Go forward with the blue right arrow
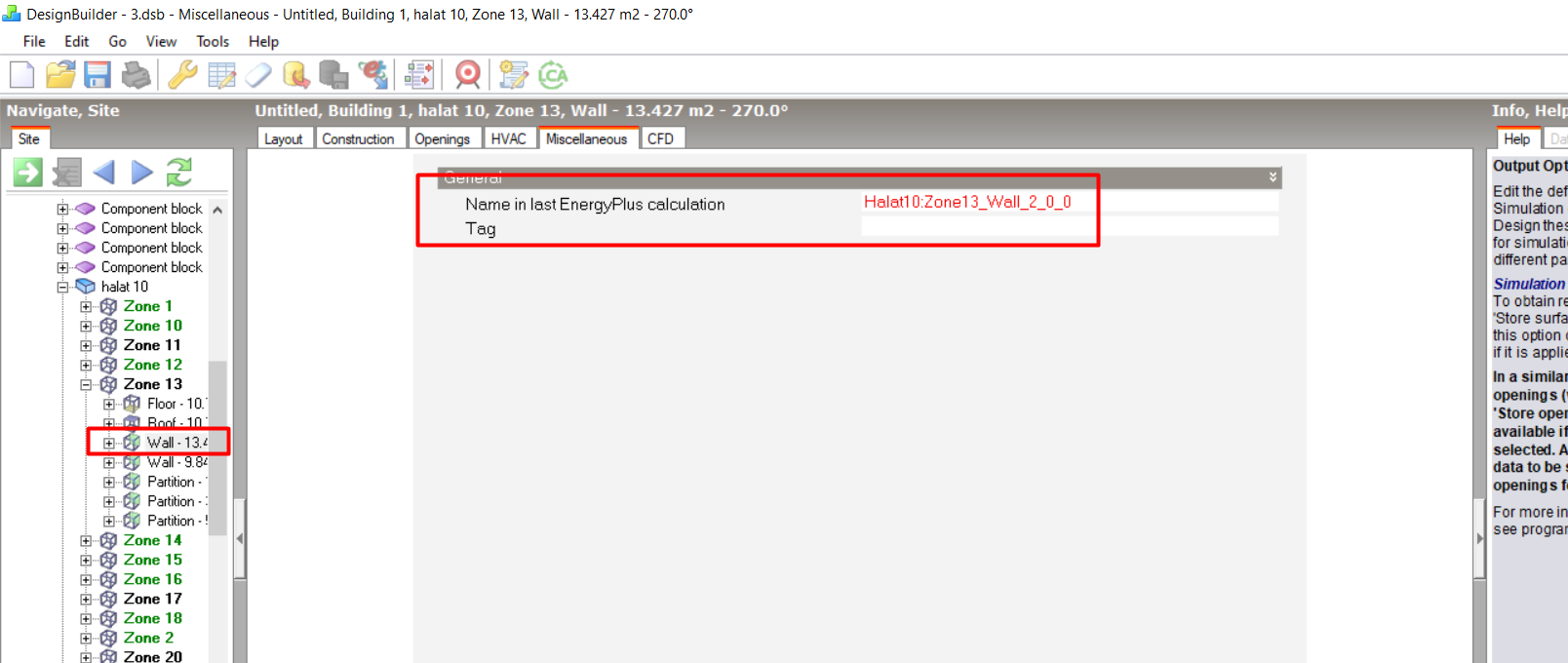 [141, 173]
